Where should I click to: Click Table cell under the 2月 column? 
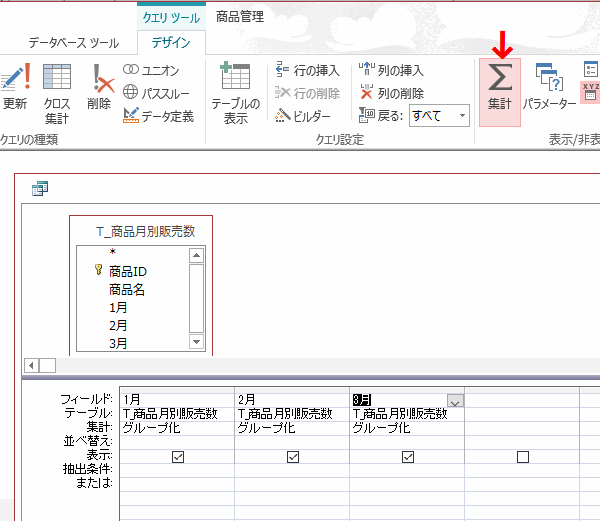292,414
